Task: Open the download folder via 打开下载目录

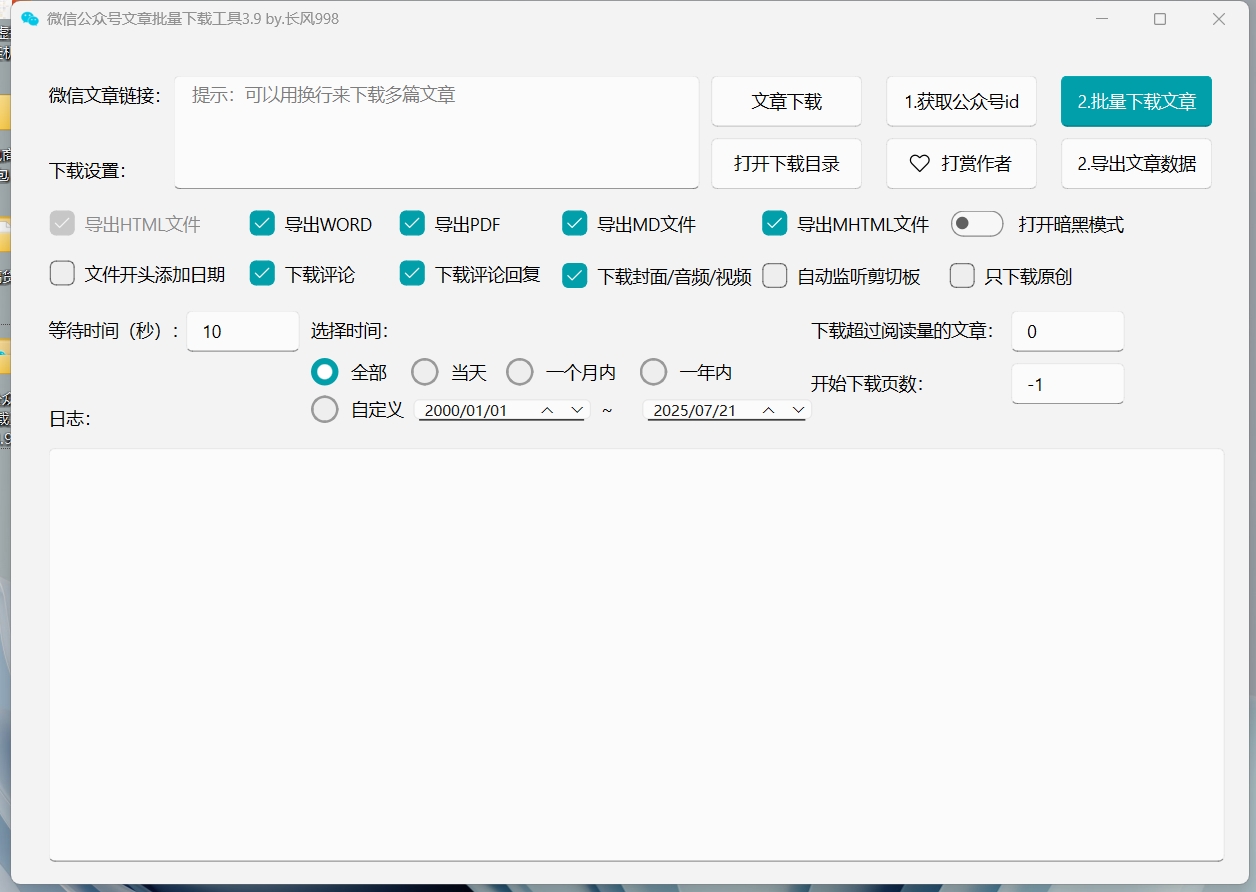Action: pyautogui.click(x=786, y=163)
